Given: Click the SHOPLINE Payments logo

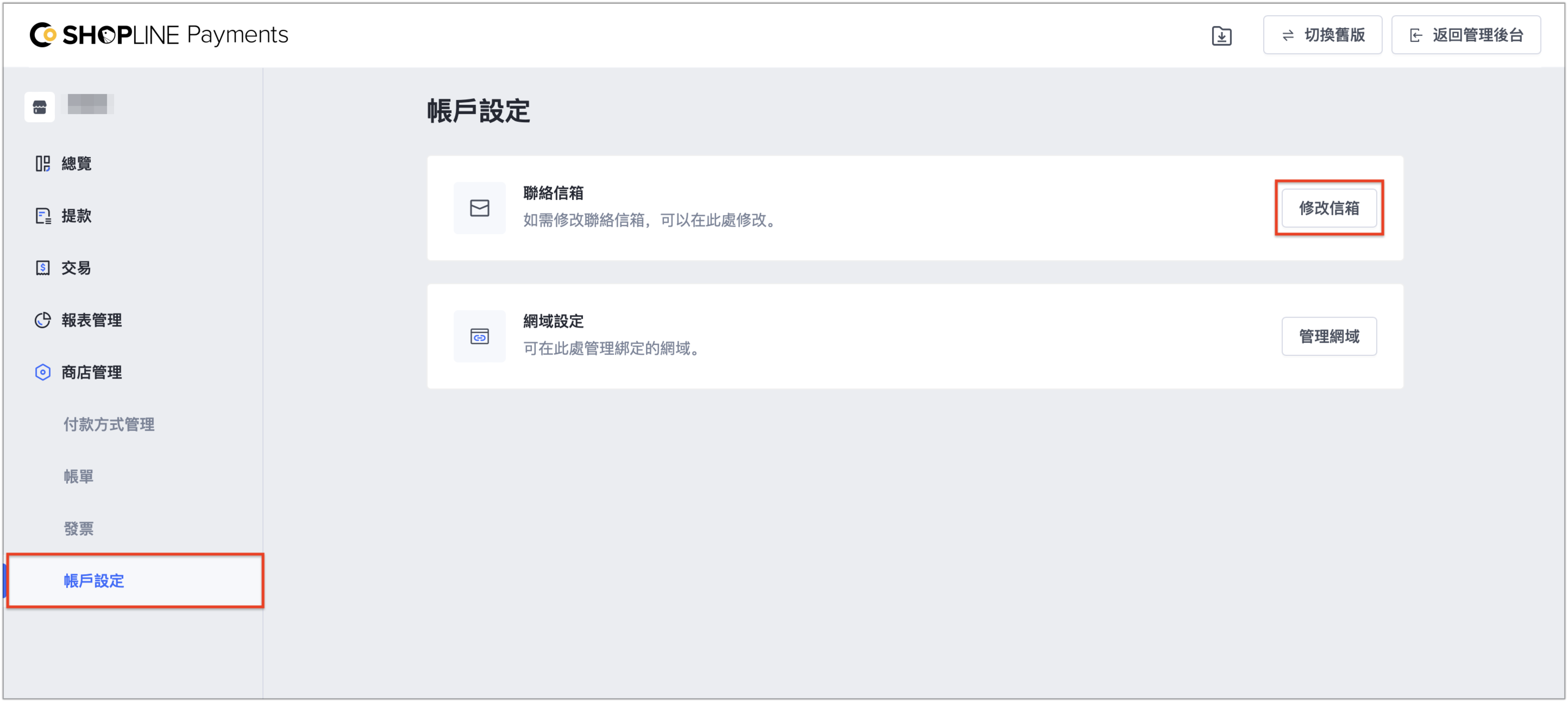Looking at the screenshot, I should coord(159,35).
